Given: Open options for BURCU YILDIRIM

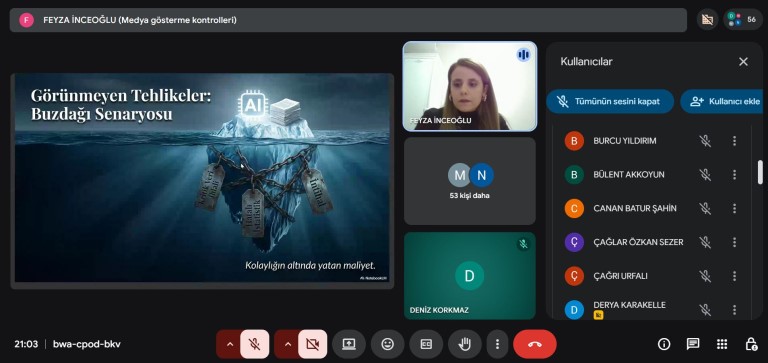Looking at the screenshot, I should tap(734, 141).
